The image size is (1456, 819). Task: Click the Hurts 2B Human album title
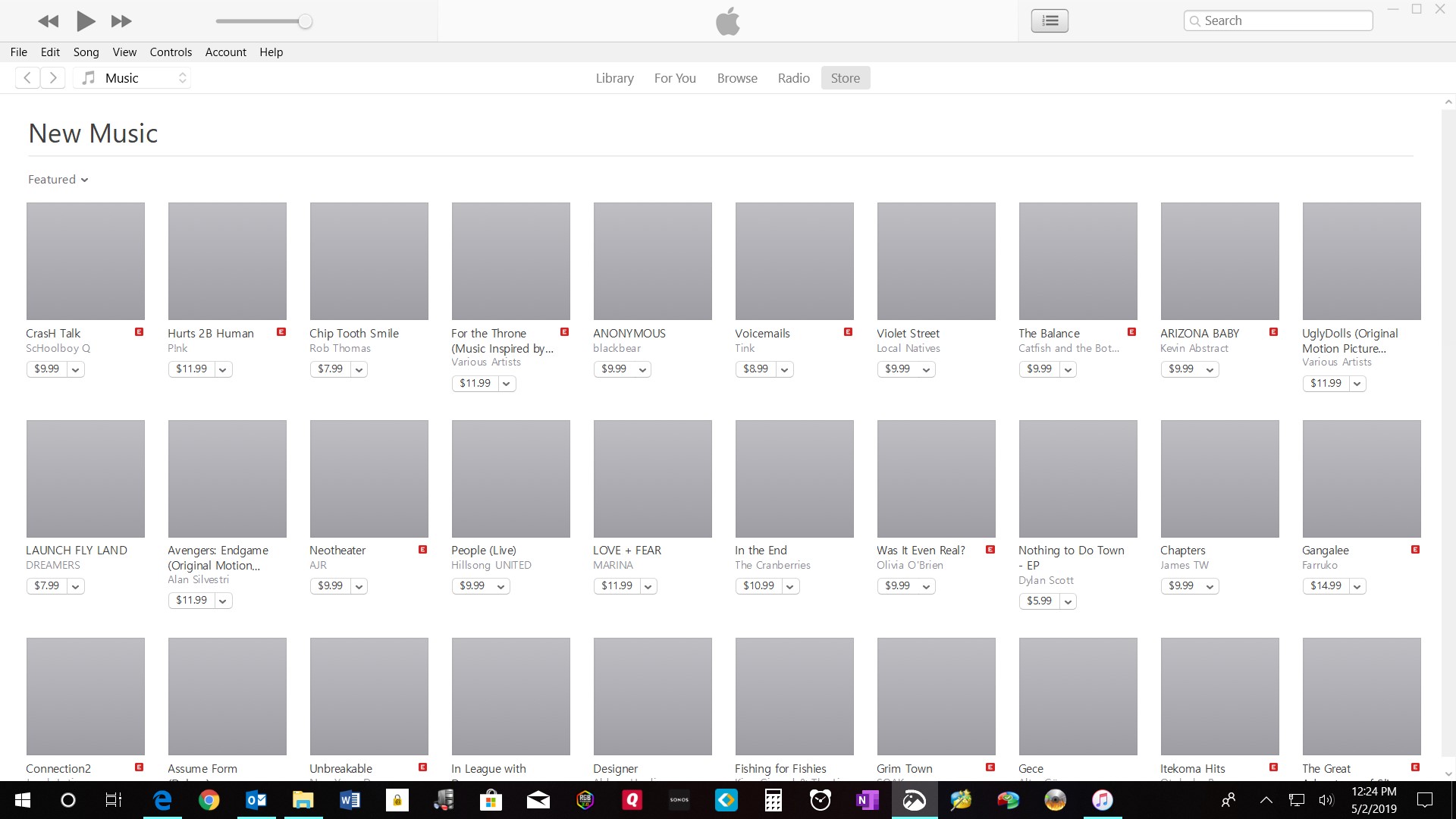(x=210, y=333)
